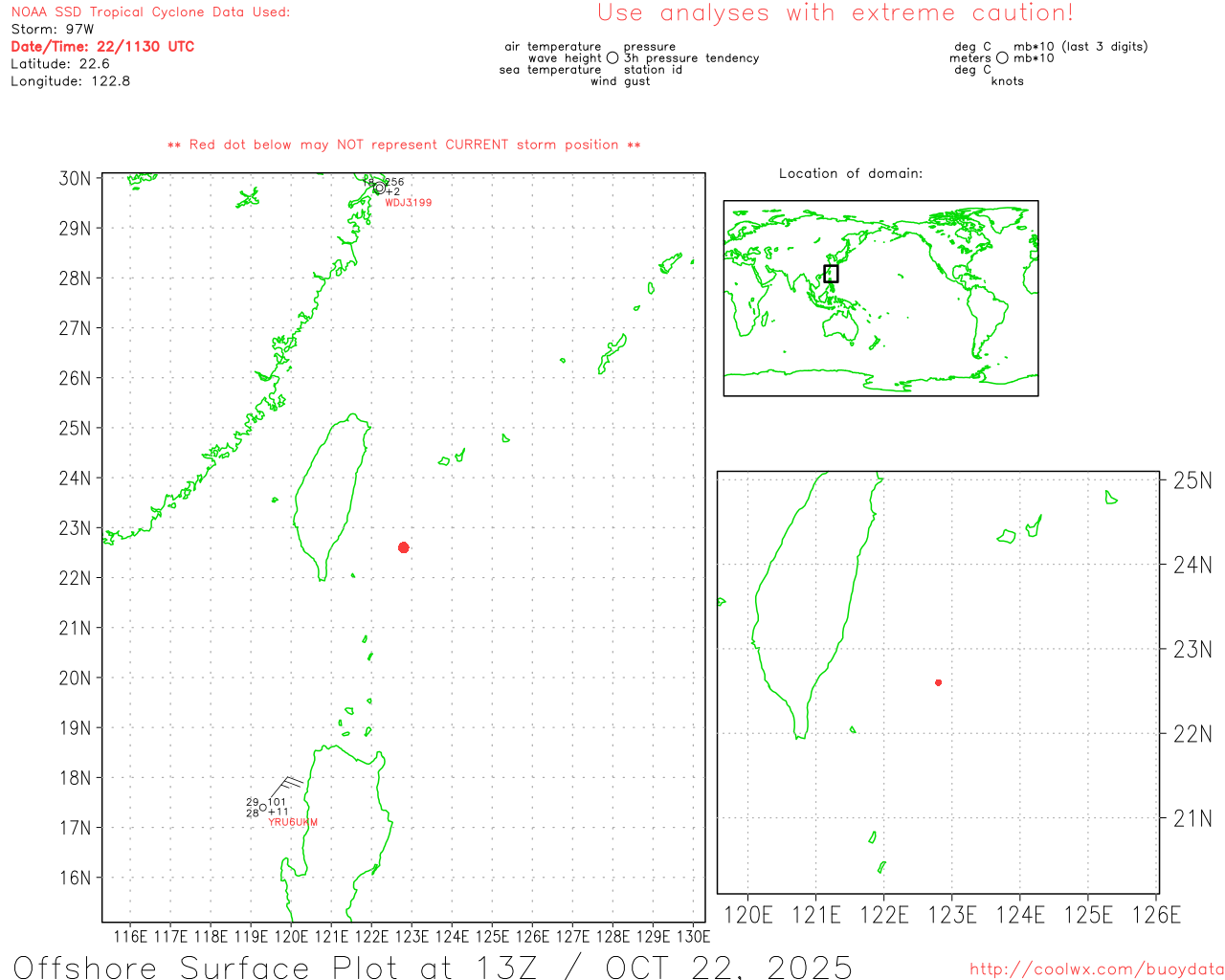Click the red storm dot on zoomed inset map
Viewport: 1225px width, 980px height.
pyautogui.click(x=938, y=682)
